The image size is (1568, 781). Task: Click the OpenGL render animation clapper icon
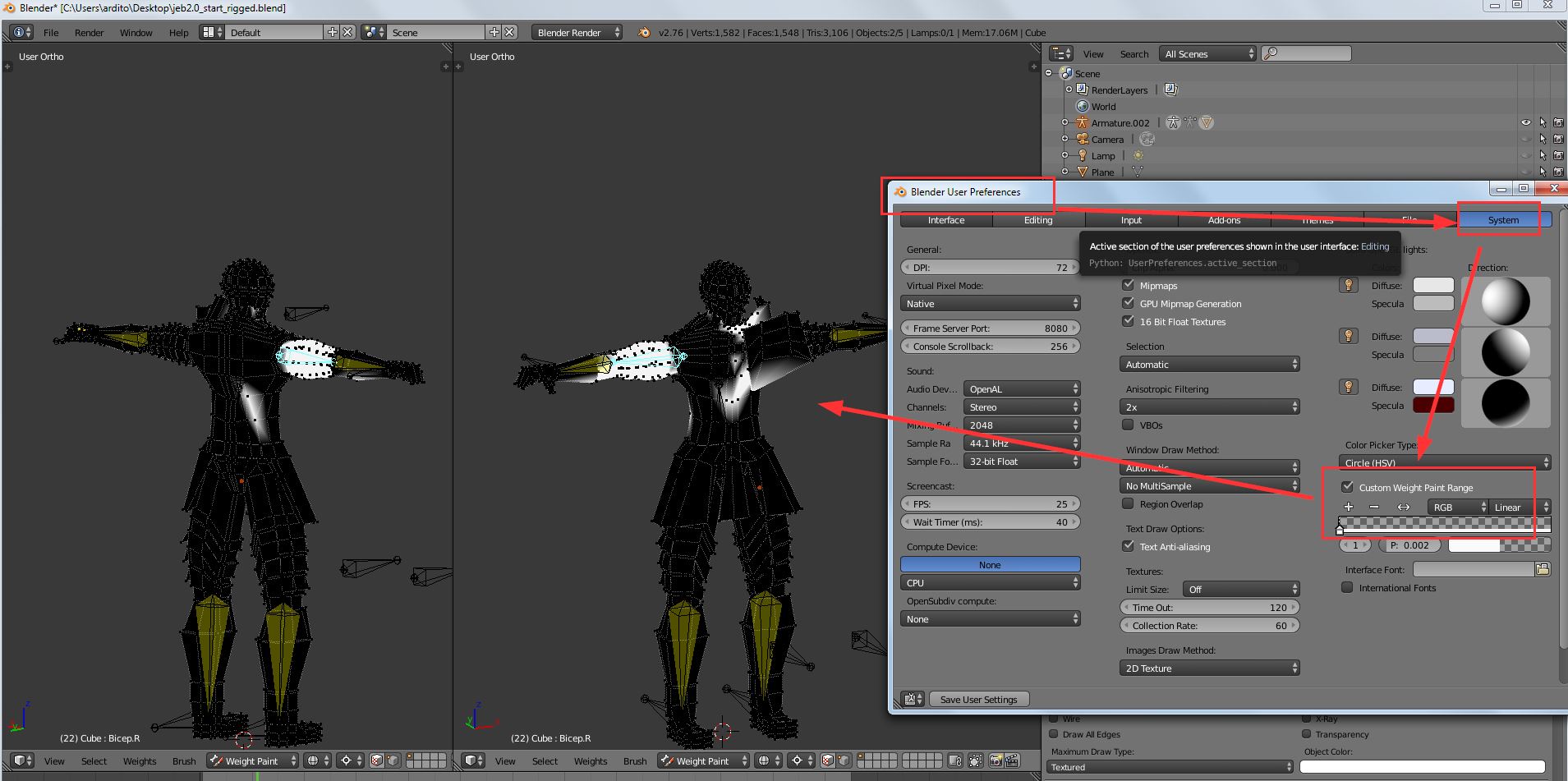point(1012,760)
